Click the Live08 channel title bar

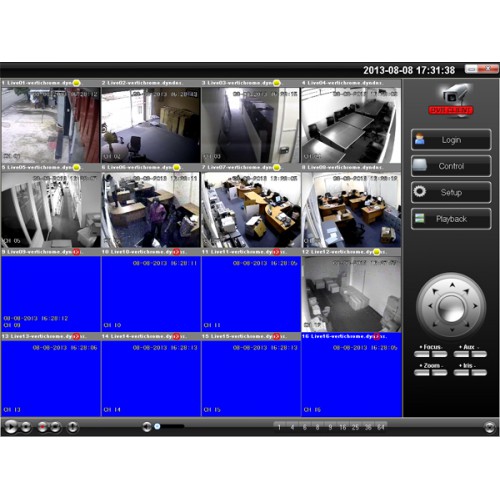(x=351, y=167)
